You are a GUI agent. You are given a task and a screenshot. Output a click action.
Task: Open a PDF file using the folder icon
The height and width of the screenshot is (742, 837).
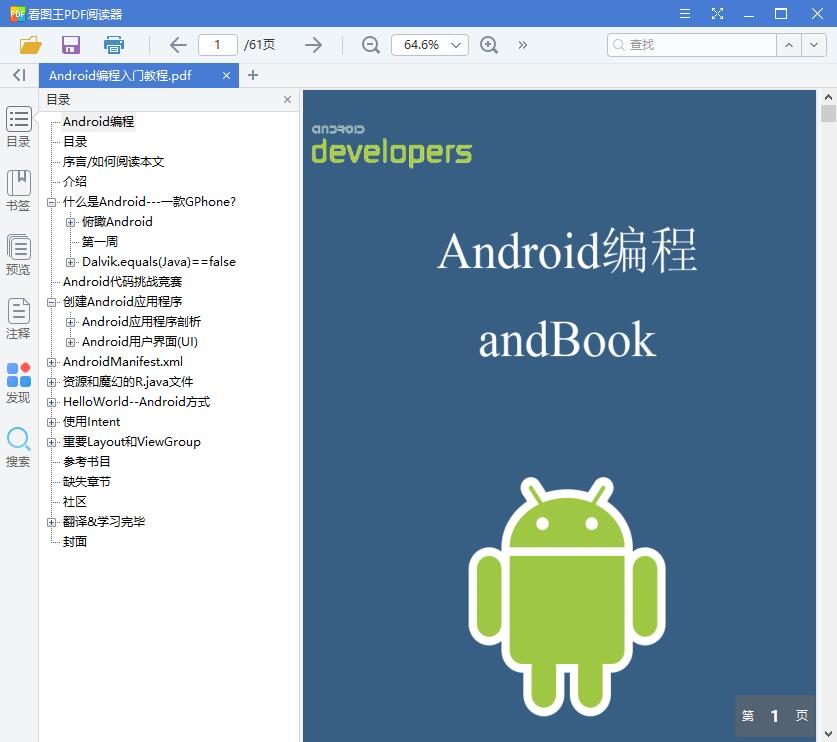[x=29, y=45]
